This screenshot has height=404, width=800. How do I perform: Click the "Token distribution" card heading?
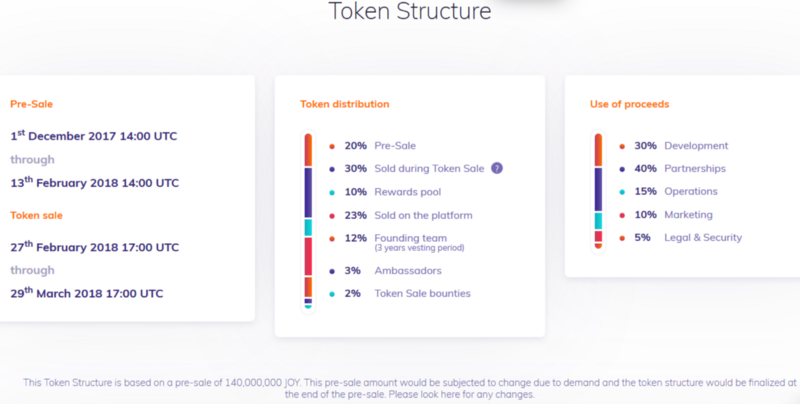[x=344, y=104]
